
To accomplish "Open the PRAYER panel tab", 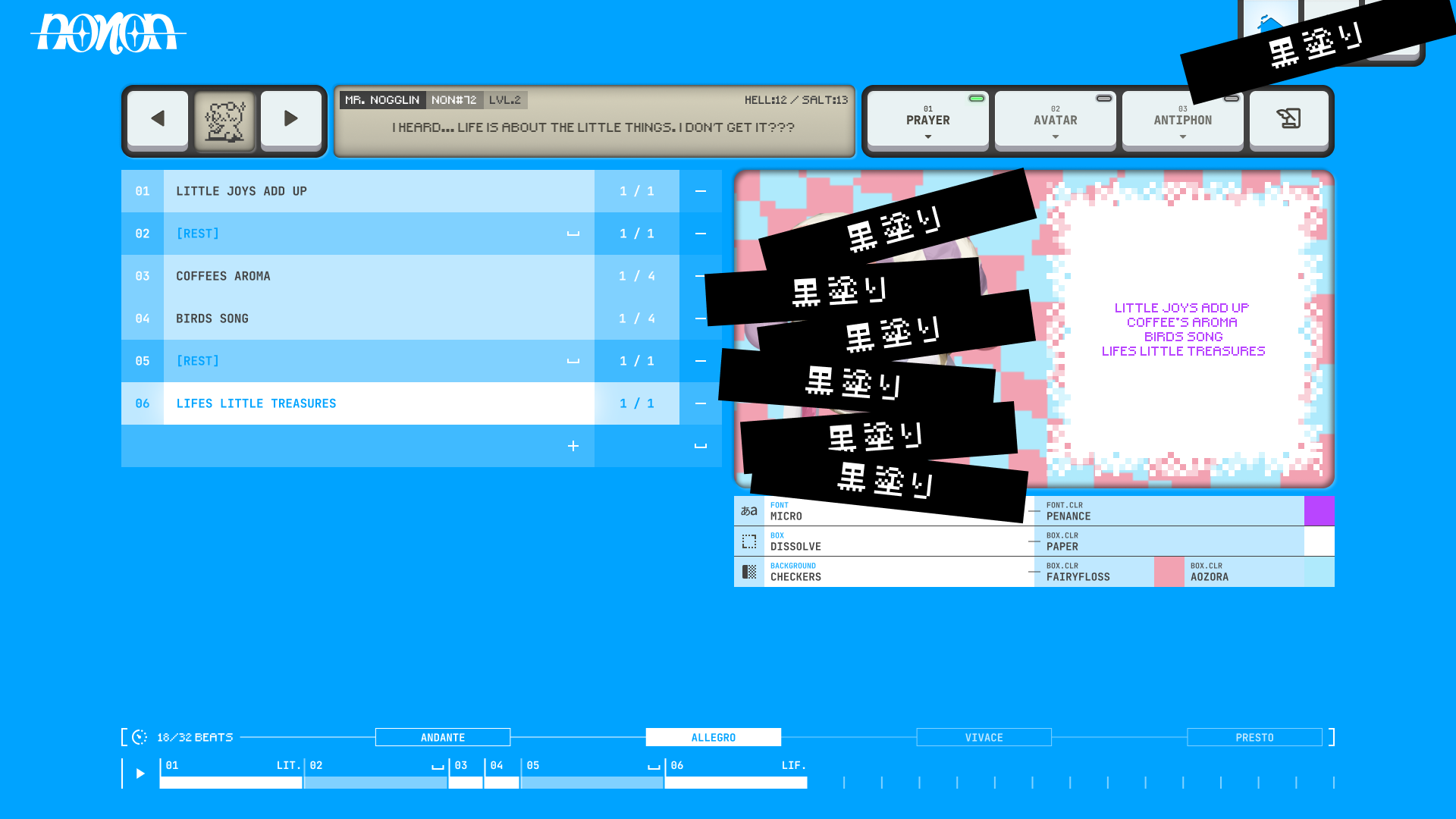I will click(928, 120).
